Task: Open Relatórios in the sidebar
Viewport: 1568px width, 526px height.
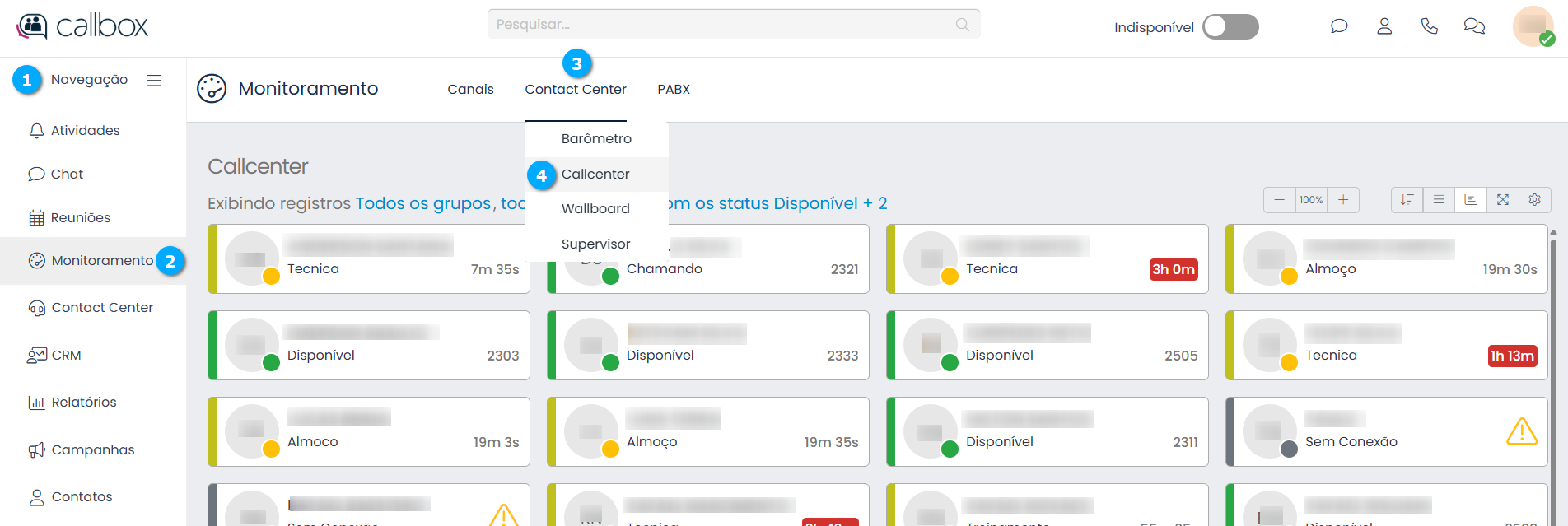Action: (84, 403)
